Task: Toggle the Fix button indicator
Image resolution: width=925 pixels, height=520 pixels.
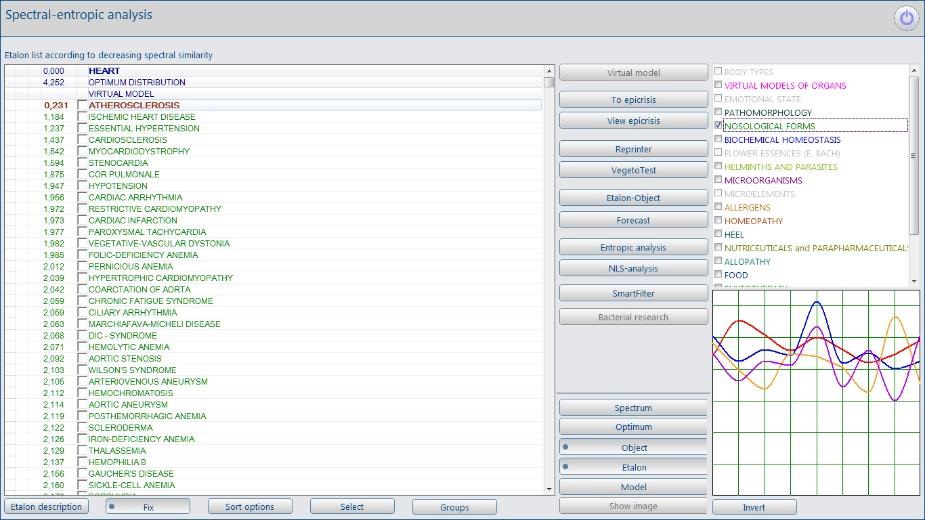Action: click(x=147, y=507)
